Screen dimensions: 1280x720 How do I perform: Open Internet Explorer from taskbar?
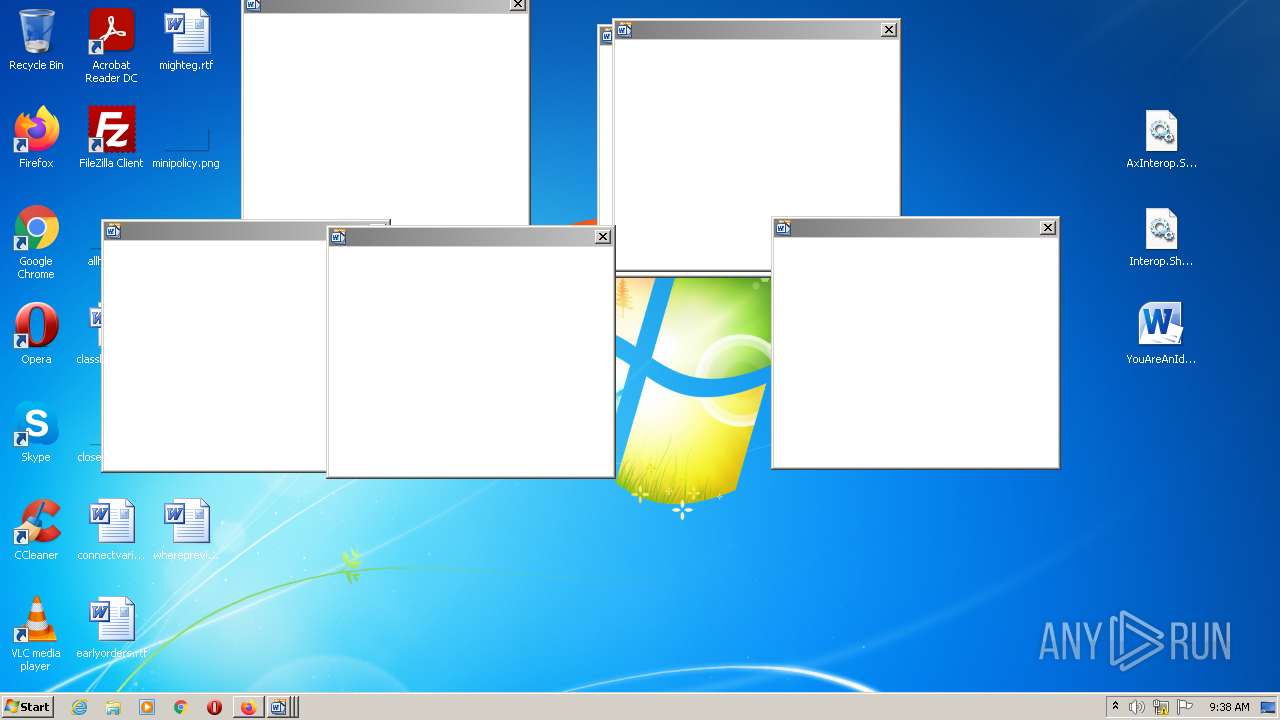[x=80, y=707]
